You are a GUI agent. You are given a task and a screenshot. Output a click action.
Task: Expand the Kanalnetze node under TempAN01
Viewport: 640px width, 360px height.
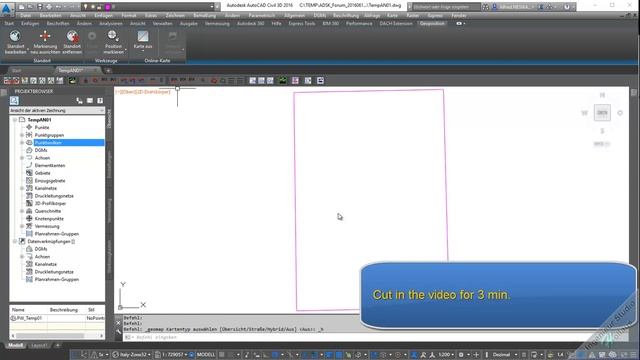(x=22, y=188)
